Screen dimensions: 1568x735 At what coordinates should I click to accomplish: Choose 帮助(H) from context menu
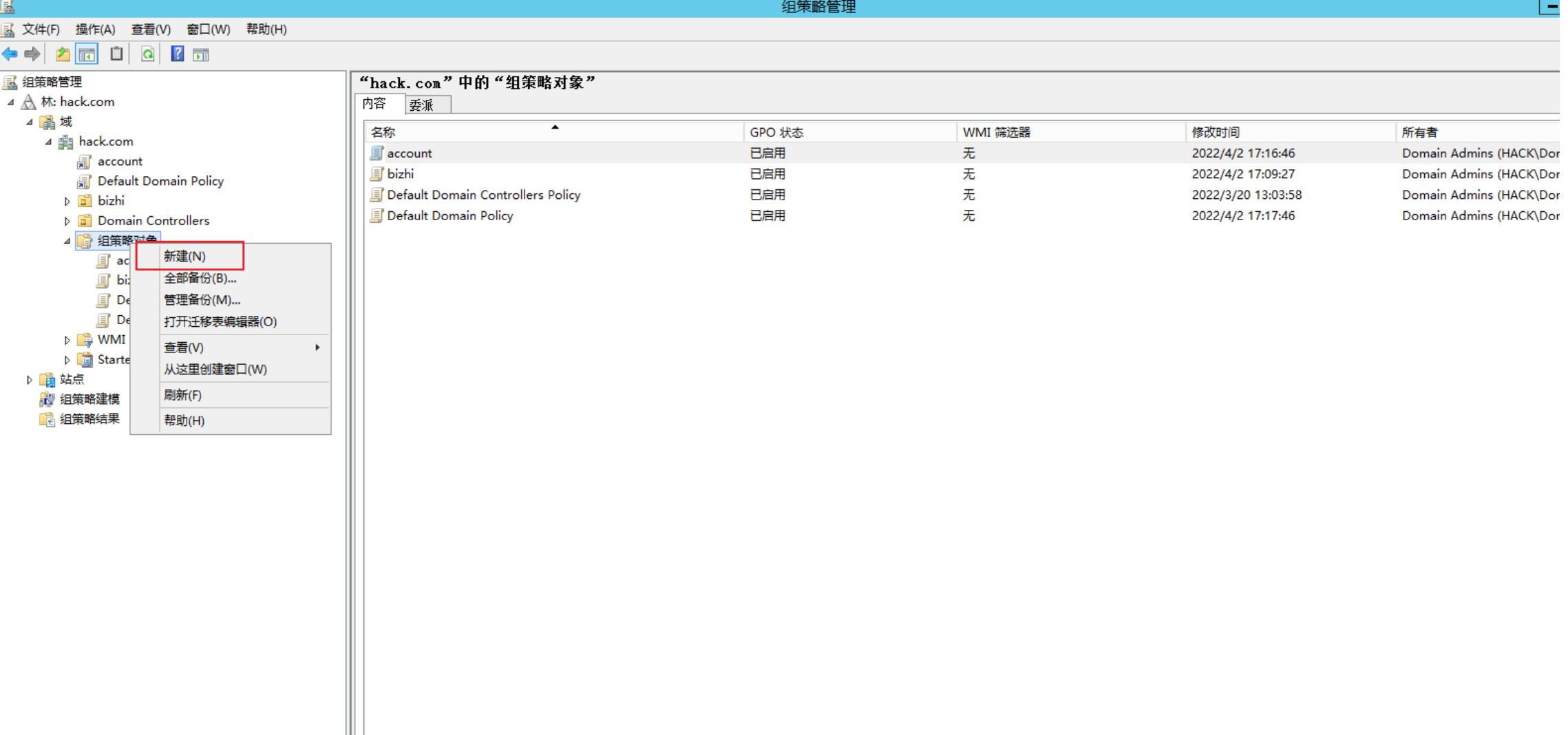tap(231, 420)
